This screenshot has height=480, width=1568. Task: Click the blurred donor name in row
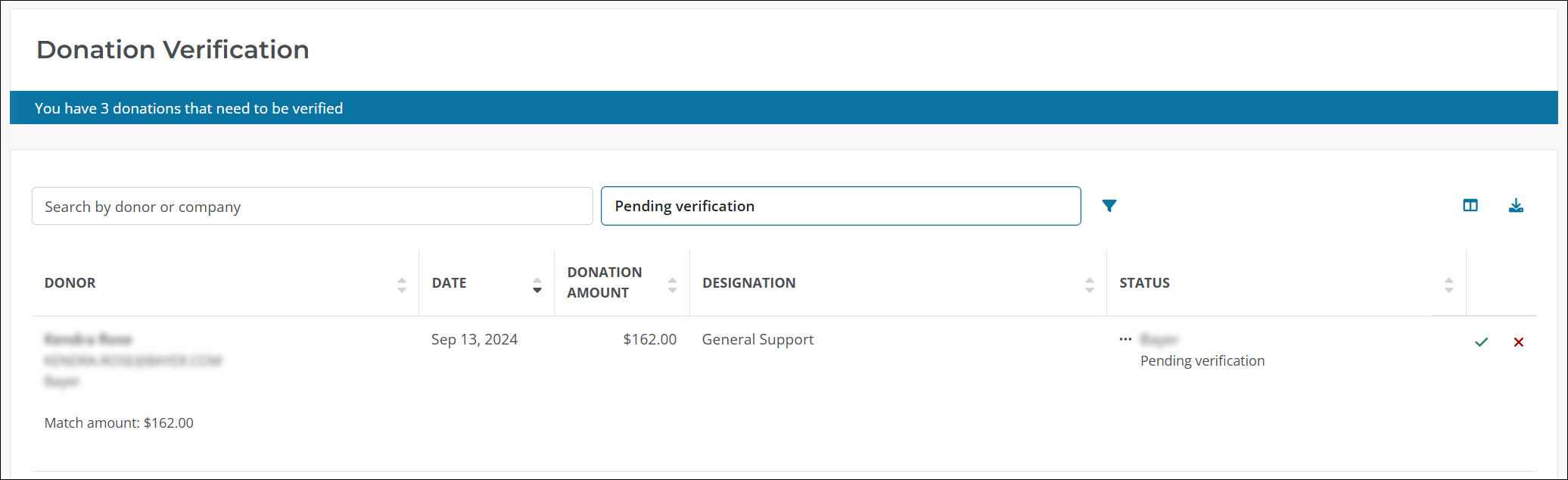(89, 339)
